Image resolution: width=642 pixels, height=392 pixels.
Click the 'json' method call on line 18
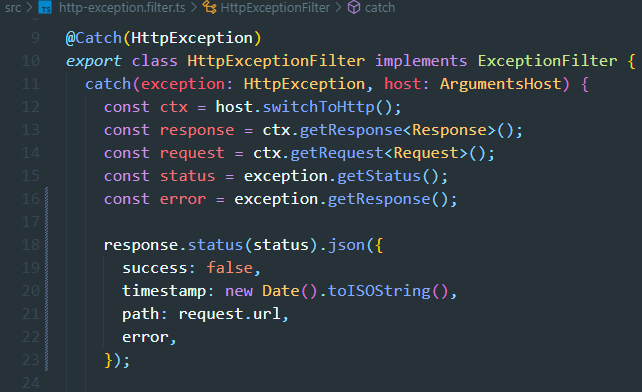tap(346, 245)
